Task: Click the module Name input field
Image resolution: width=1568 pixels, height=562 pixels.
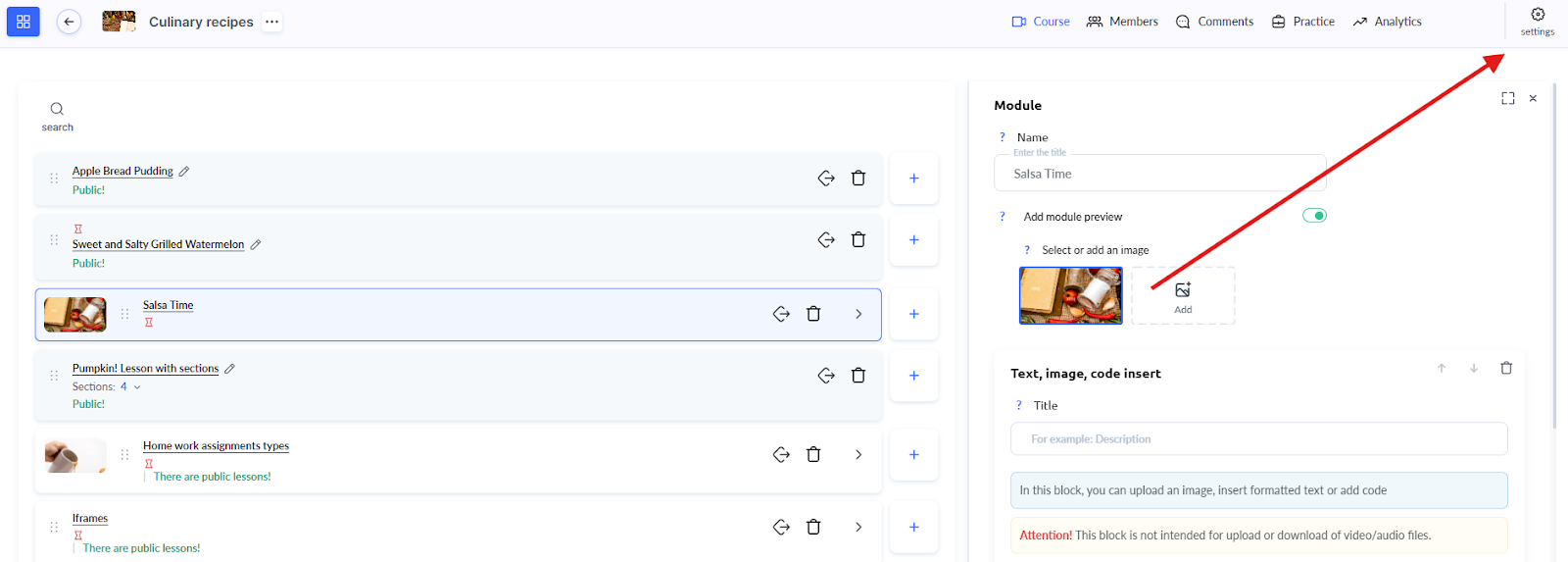Action: [1160, 174]
